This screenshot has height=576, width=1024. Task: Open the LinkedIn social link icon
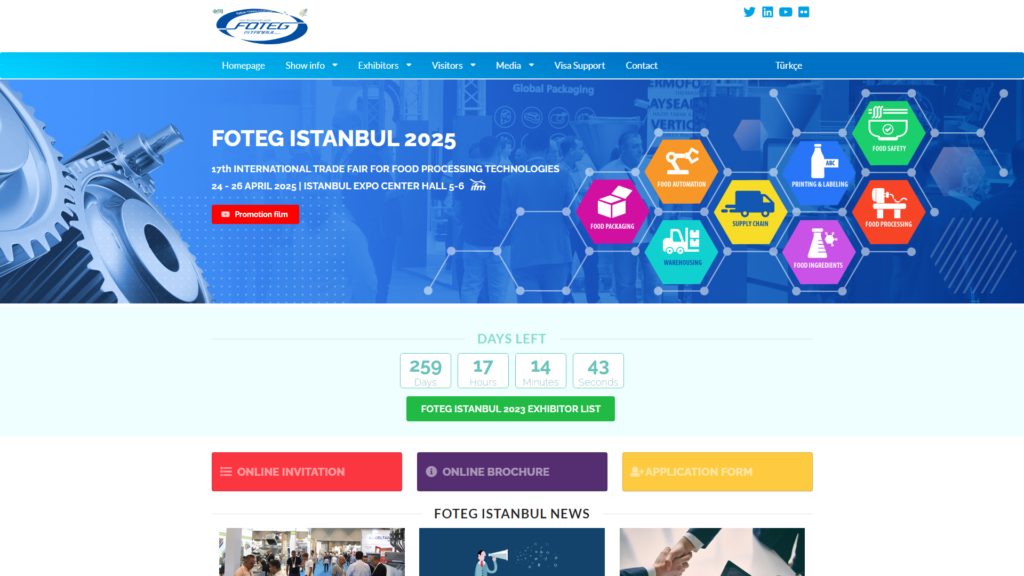pos(767,12)
